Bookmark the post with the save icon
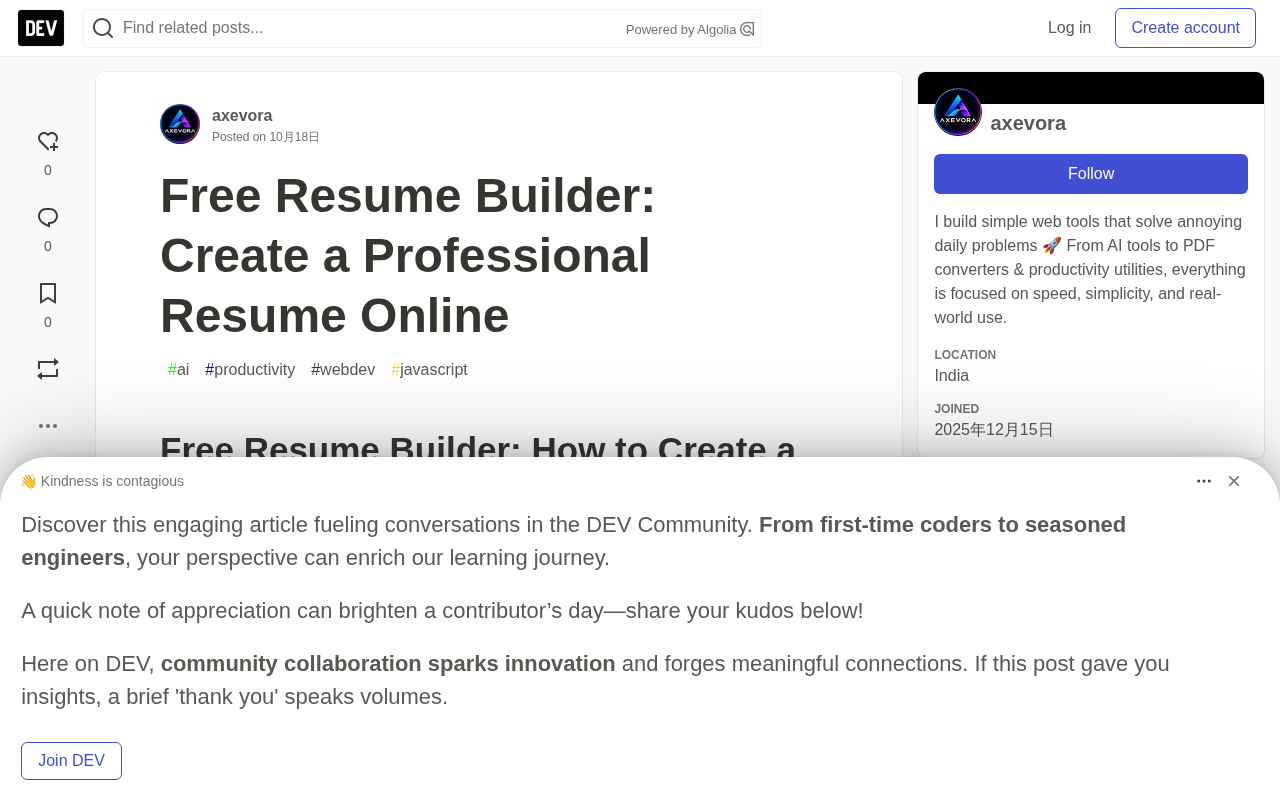The height and width of the screenshot is (800, 1280). [48, 294]
